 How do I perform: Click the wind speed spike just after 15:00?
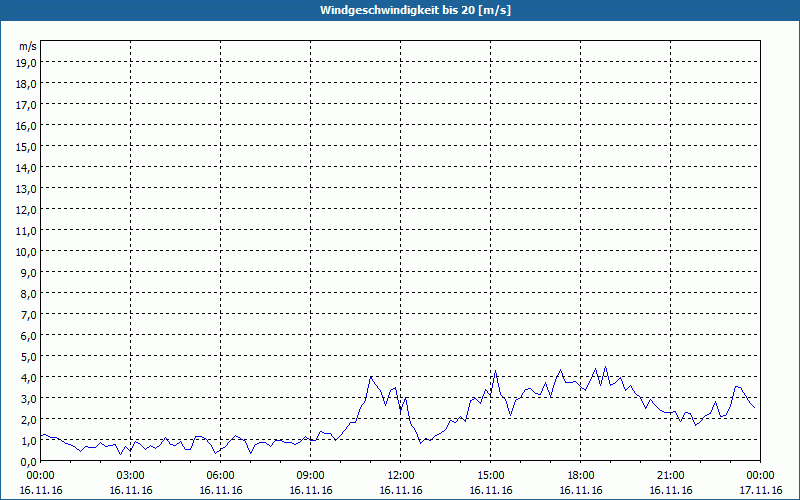click(x=495, y=370)
